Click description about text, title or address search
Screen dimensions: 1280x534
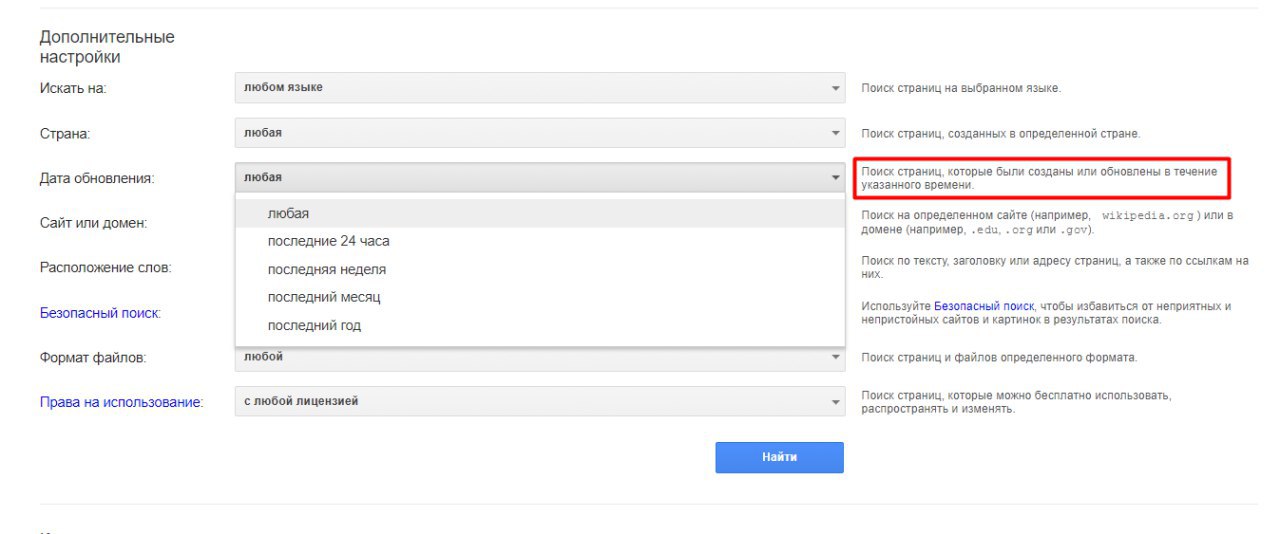coord(1055,267)
